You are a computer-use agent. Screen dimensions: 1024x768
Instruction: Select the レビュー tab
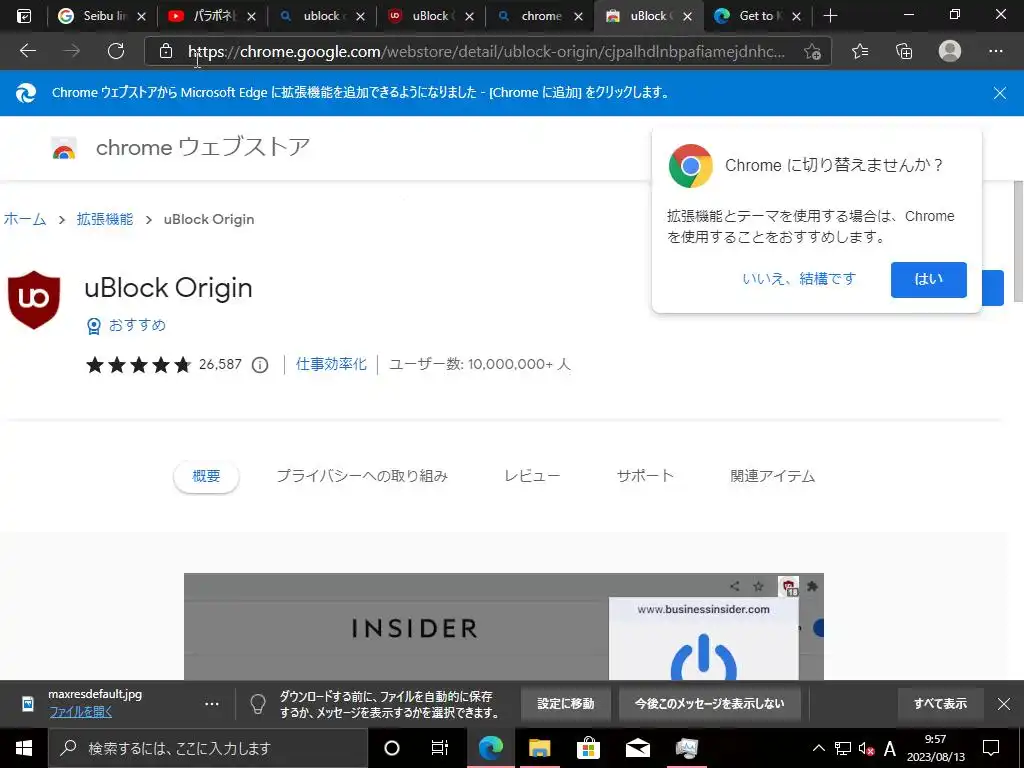(x=532, y=476)
